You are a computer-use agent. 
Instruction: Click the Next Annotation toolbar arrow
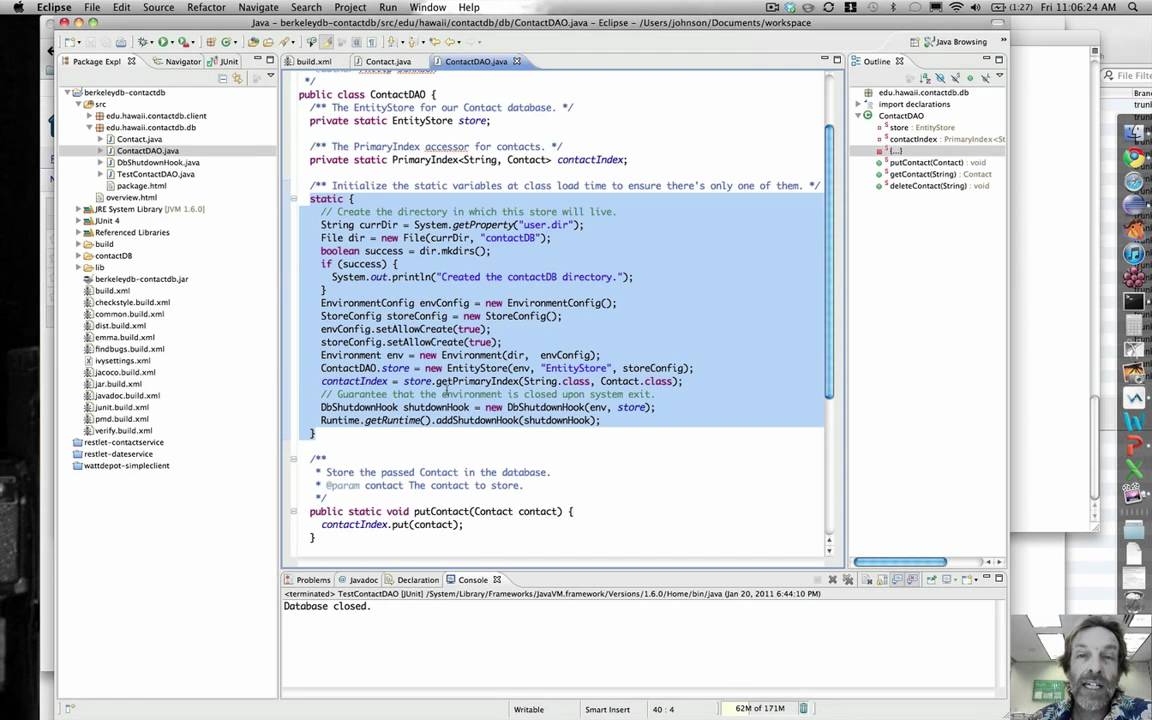[x=392, y=43]
